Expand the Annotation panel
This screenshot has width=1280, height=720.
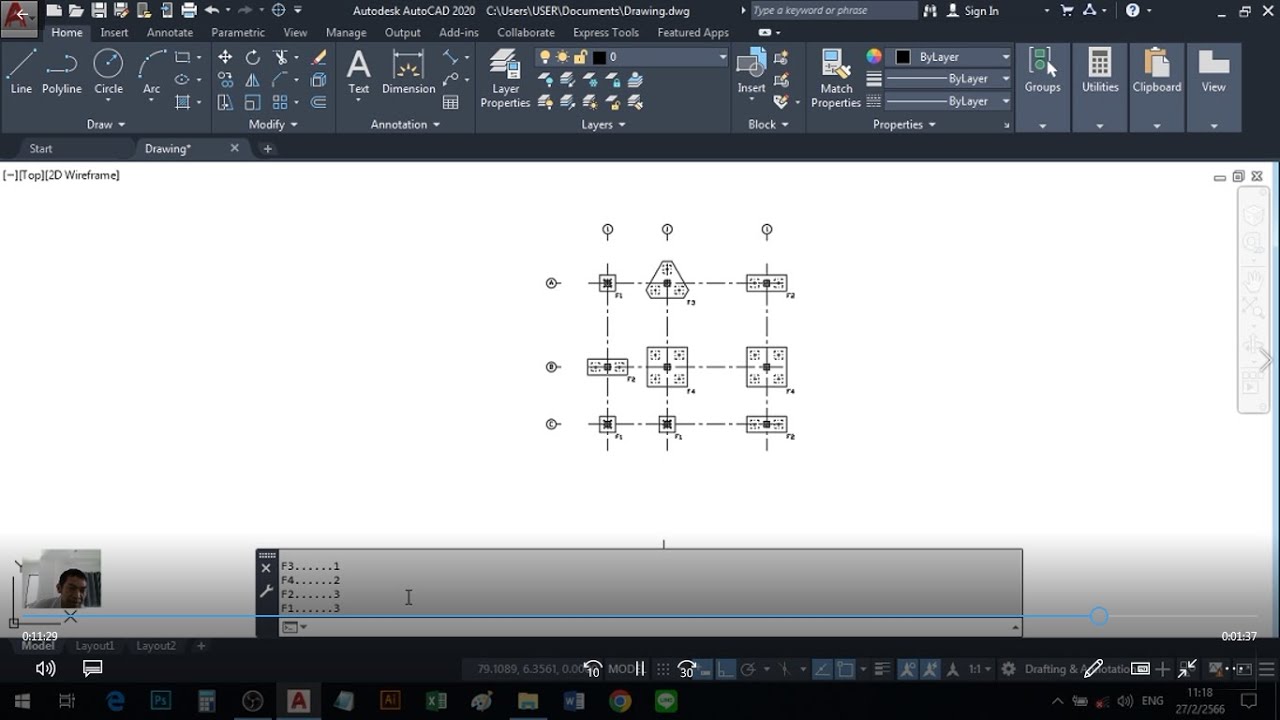click(x=405, y=125)
